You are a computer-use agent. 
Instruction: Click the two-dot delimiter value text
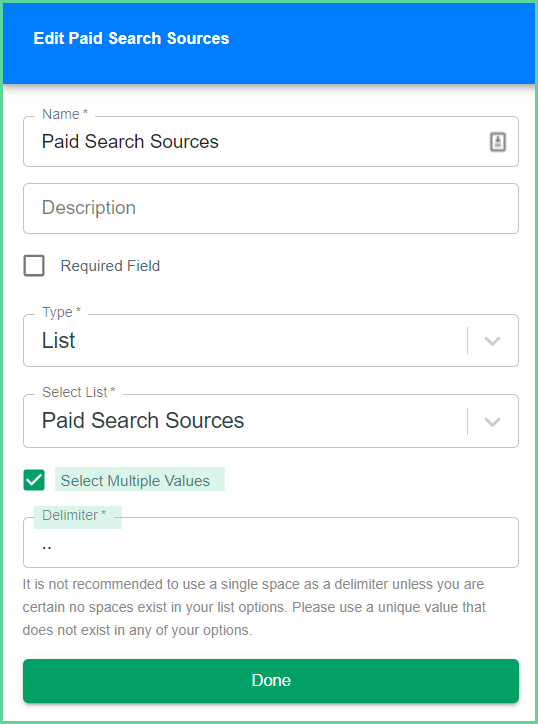47,548
